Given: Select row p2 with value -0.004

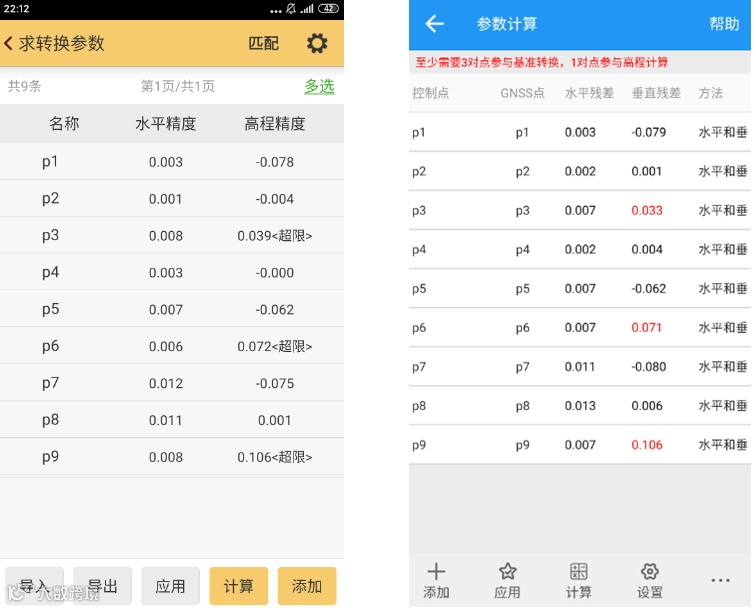Looking at the screenshot, I should coord(172,199).
